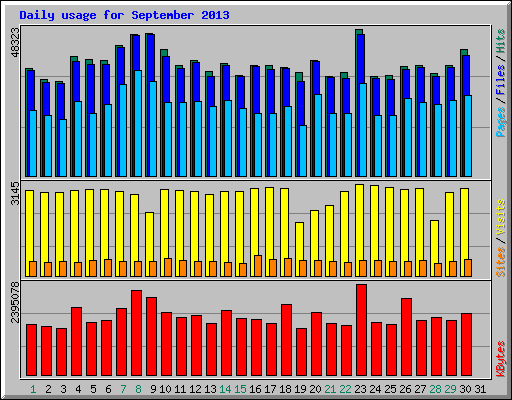Click the short yellow Visits bar for day 9
The image size is (512, 400).
149,237
